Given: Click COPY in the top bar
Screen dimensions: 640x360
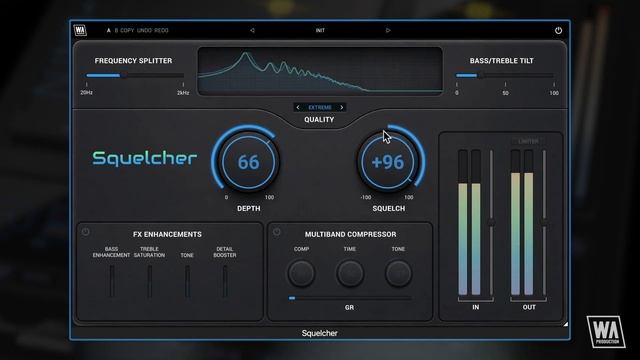Looking at the screenshot, I should point(127,30).
